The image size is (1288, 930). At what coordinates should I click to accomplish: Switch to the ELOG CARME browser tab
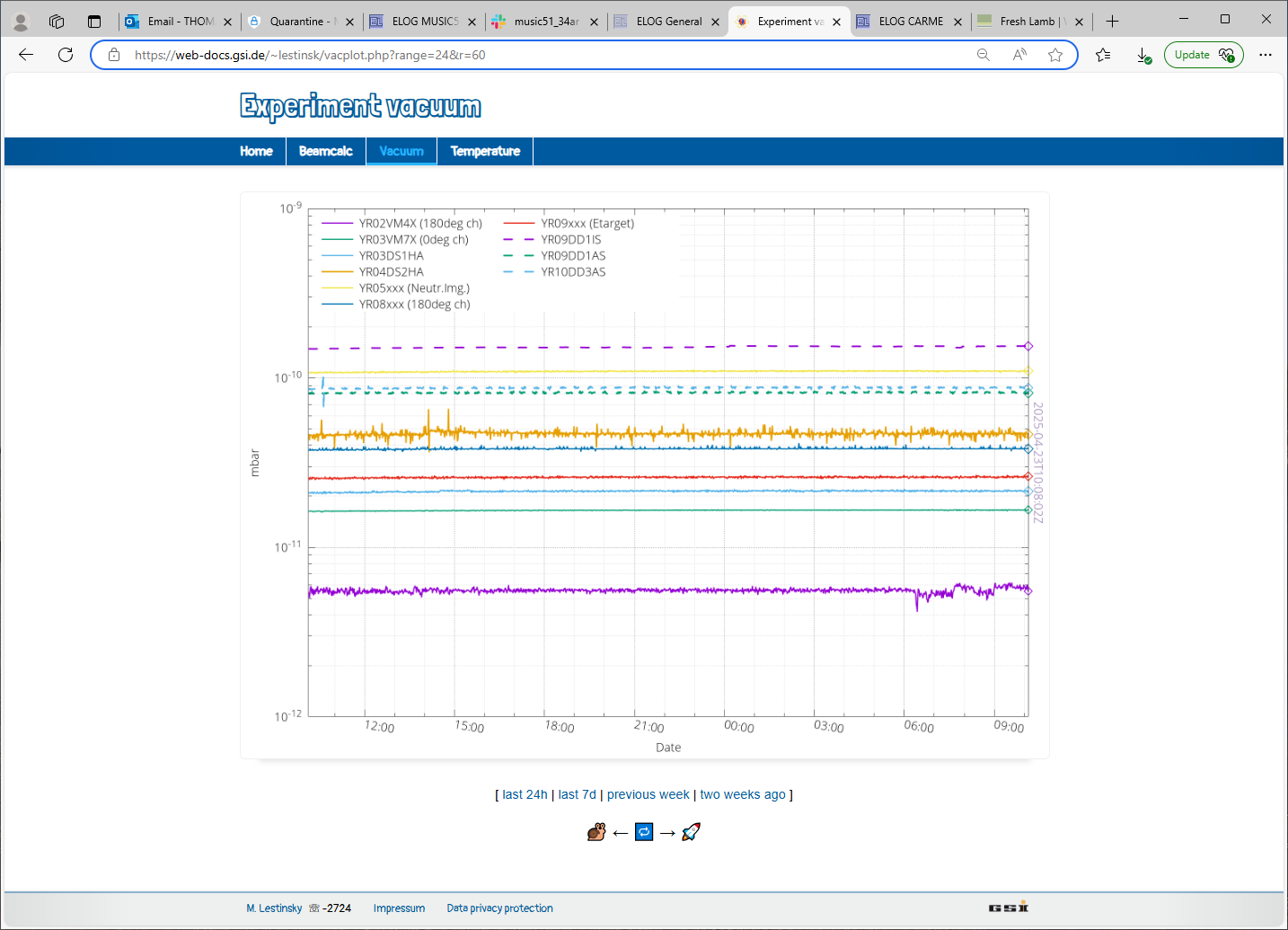pos(910,22)
